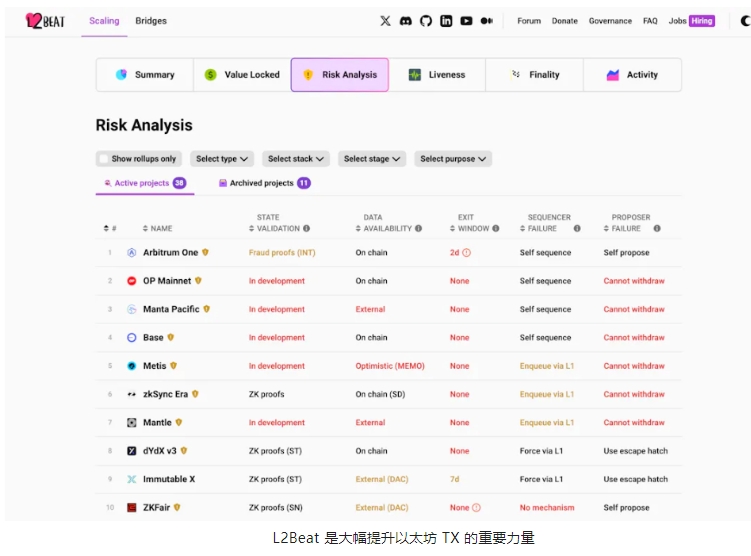Click the shield badge next to Base
This screenshot has width=751, height=556.
click(171, 337)
